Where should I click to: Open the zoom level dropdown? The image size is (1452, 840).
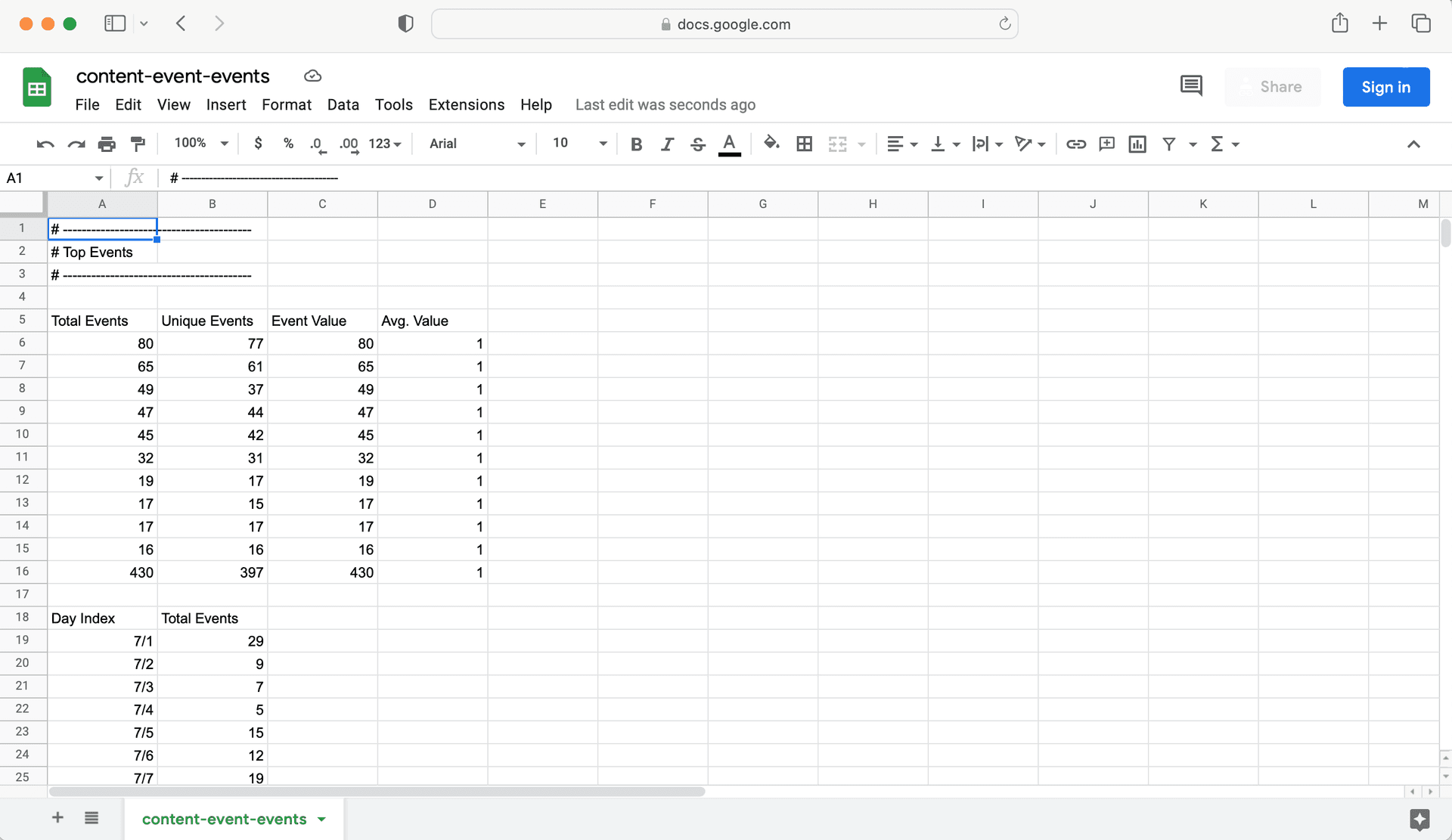pos(198,143)
